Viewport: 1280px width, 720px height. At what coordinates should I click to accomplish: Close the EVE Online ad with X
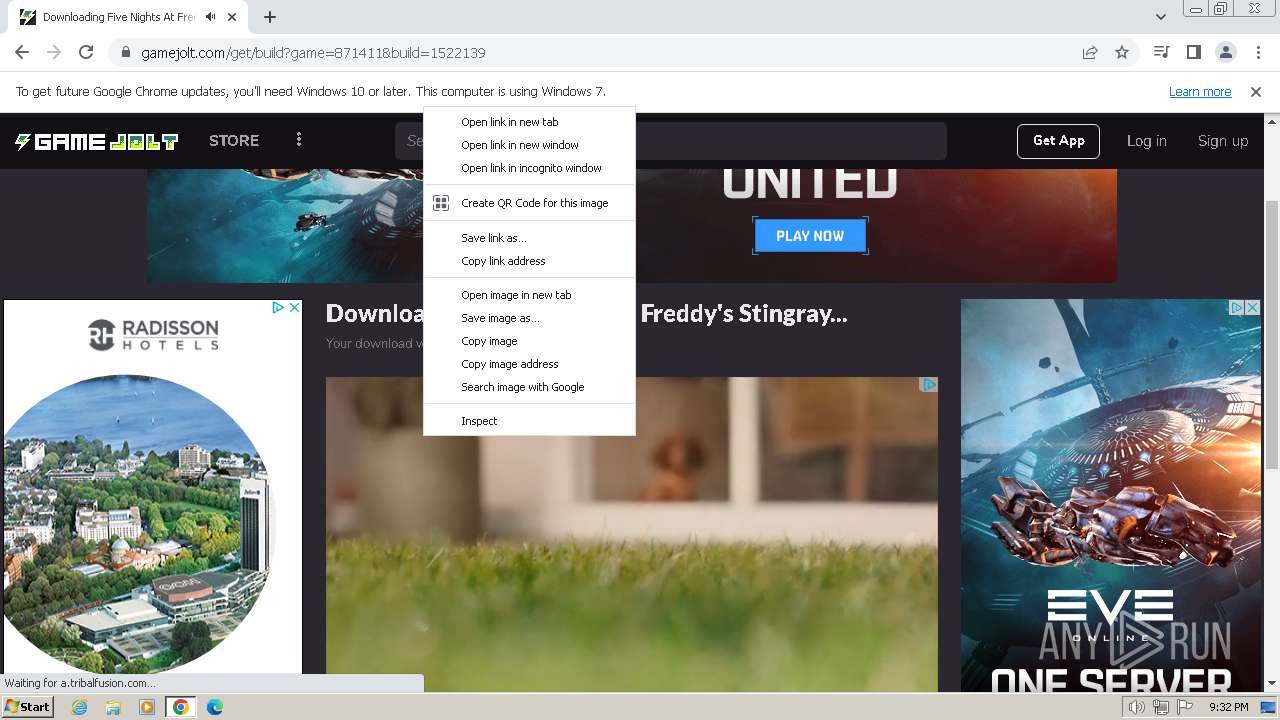point(1252,307)
